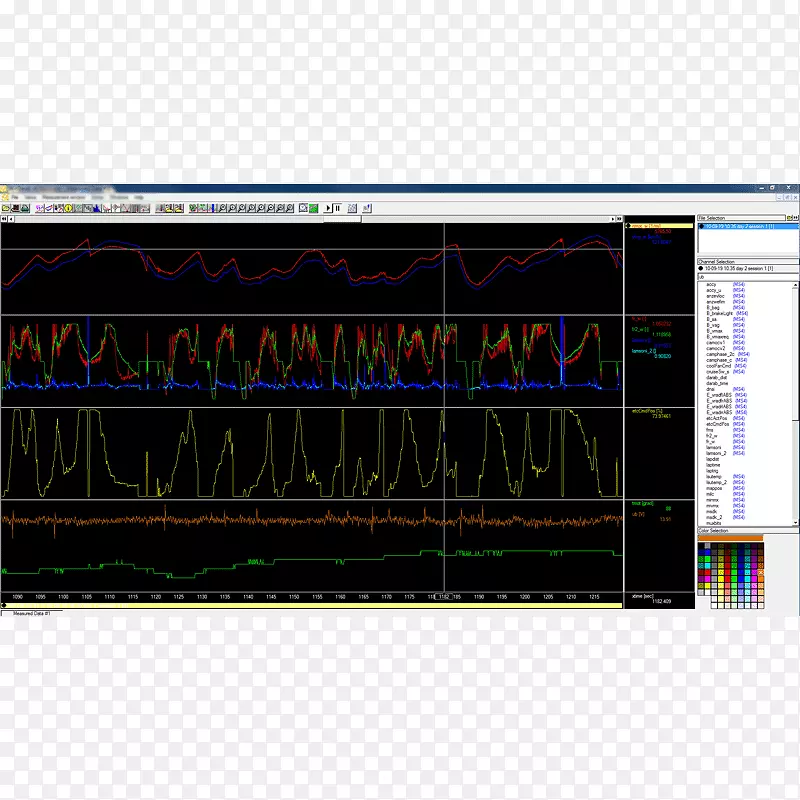Open the Help menu
This screenshot has width=800, height=800.
pos(140,197)
